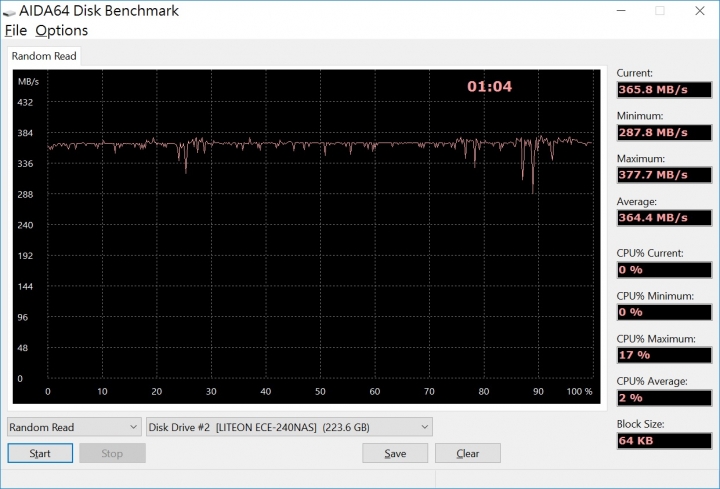Close the AIDA64 Disk Benchmark window
The height and width of the screenshot is (489, 720).
click(700, 11)
